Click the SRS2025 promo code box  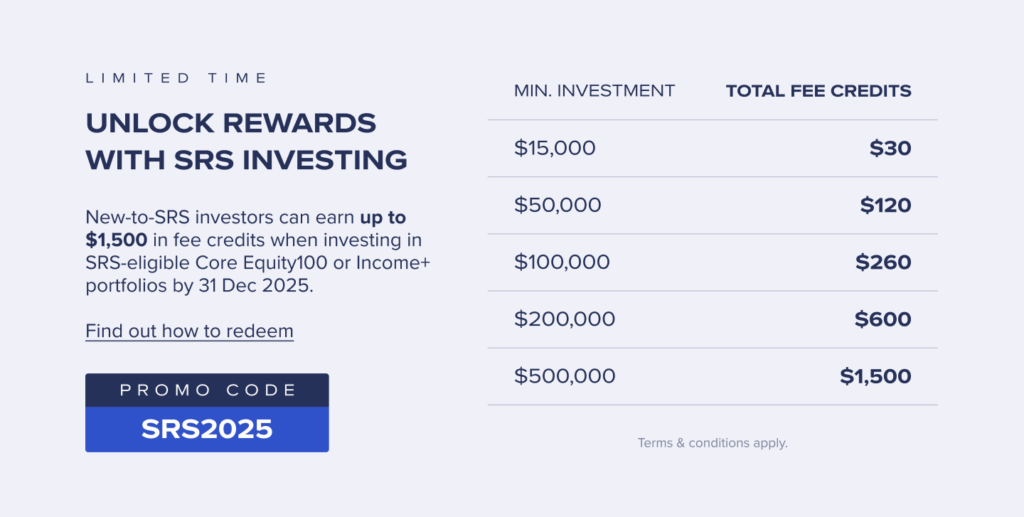pyautogui.click(x=207, y=429)
